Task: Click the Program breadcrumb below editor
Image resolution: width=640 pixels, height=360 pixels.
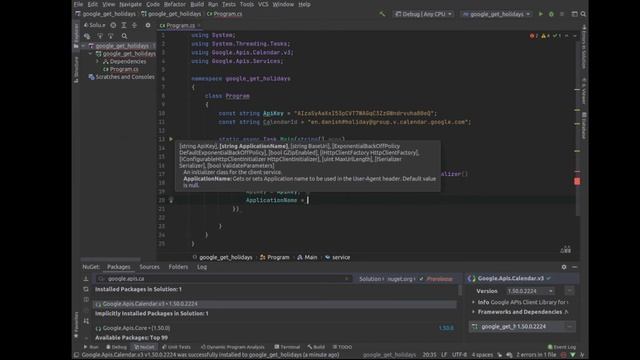Action: pyautogui.click(x=275, y=257)
